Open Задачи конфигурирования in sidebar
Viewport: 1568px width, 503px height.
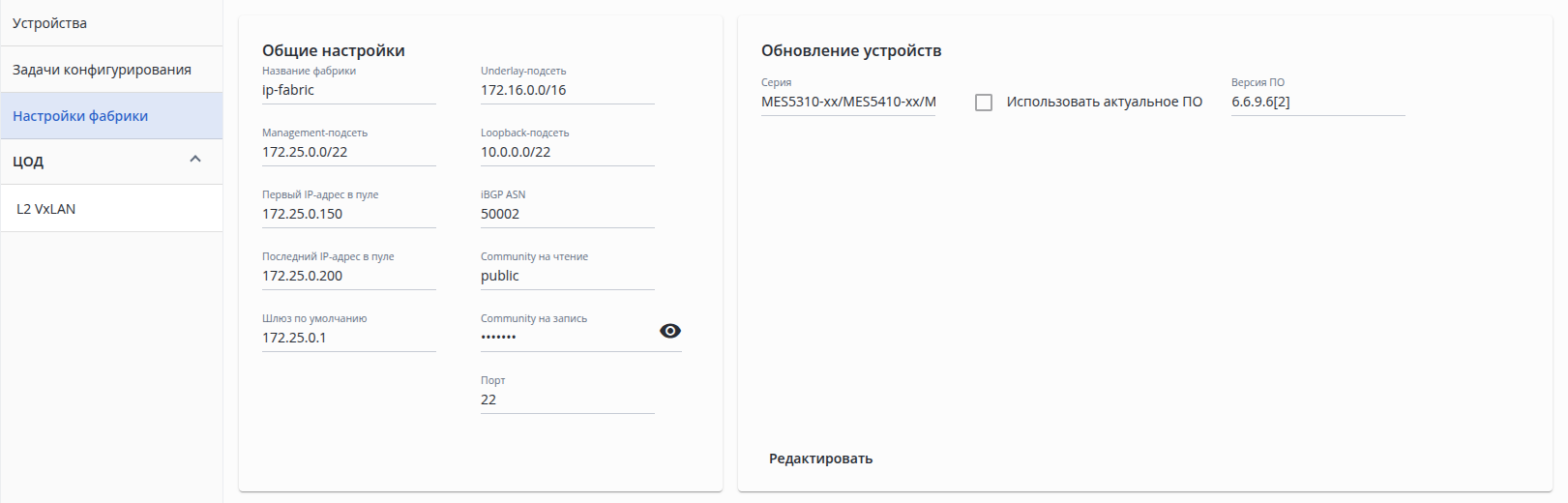coord(102,70)
